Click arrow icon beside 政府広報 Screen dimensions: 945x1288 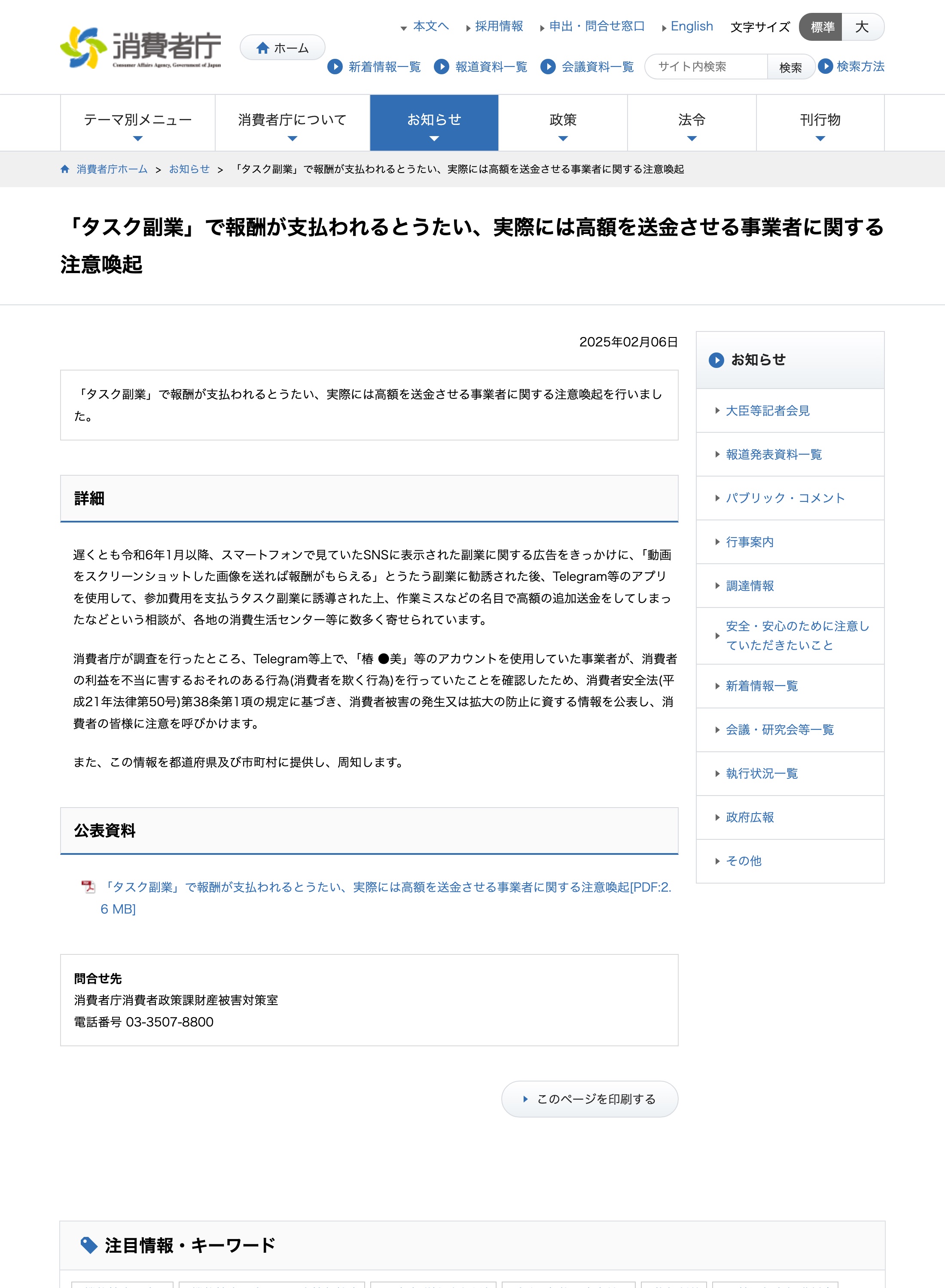pyautogui.click(x=717, y=817)
